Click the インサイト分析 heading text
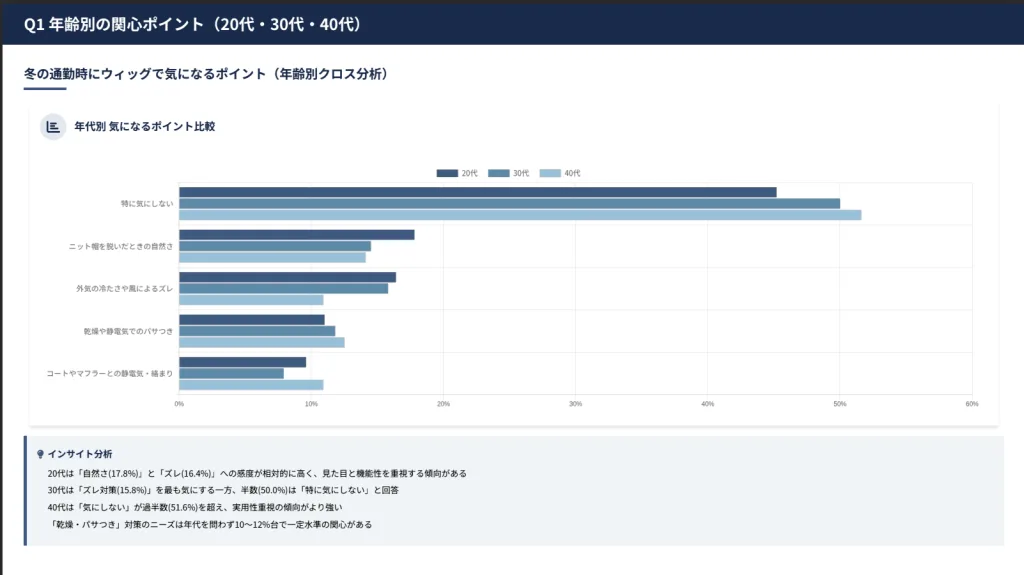This screenshot has width=1024, height=575. coord(80,454)
